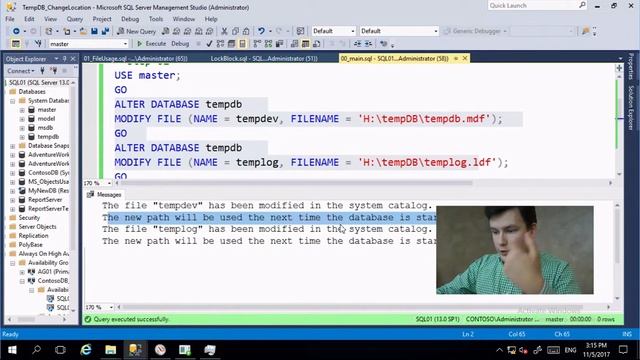Screen dimensions: 640x360
Task: Toggle Include Actual Execution Plan
Action: 257,44
